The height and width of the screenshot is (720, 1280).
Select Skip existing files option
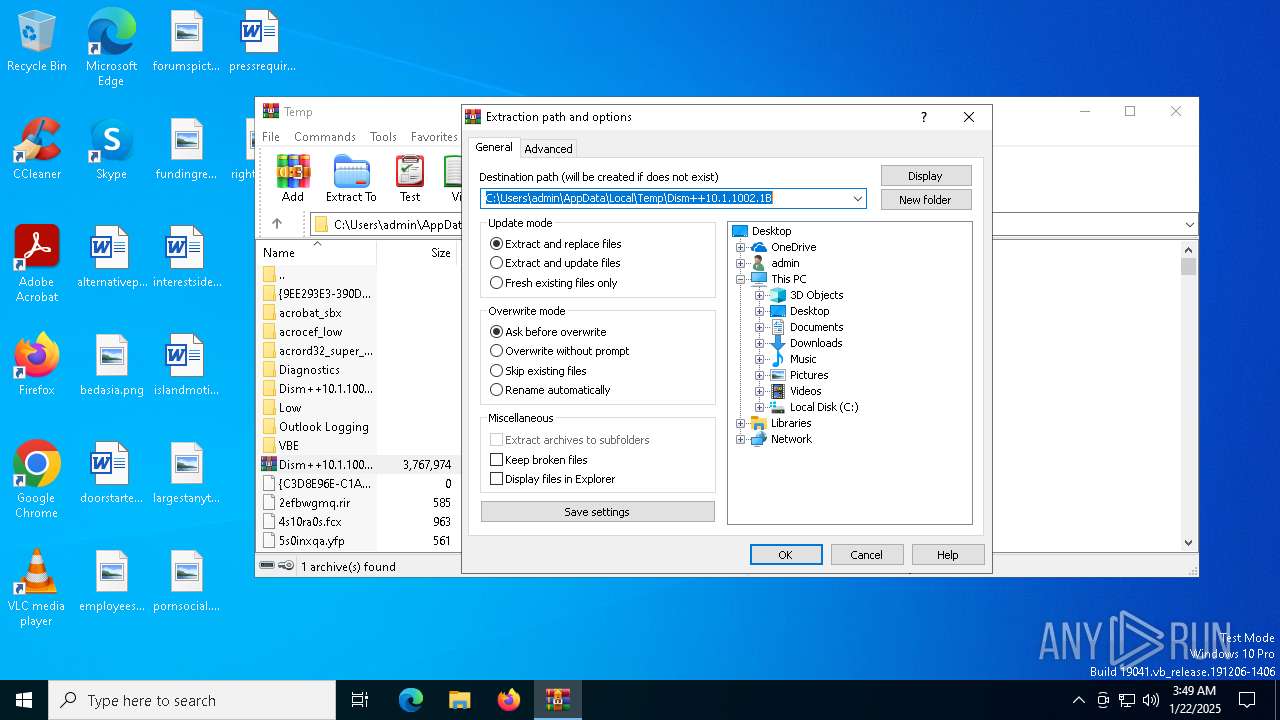tap(538, 371)
